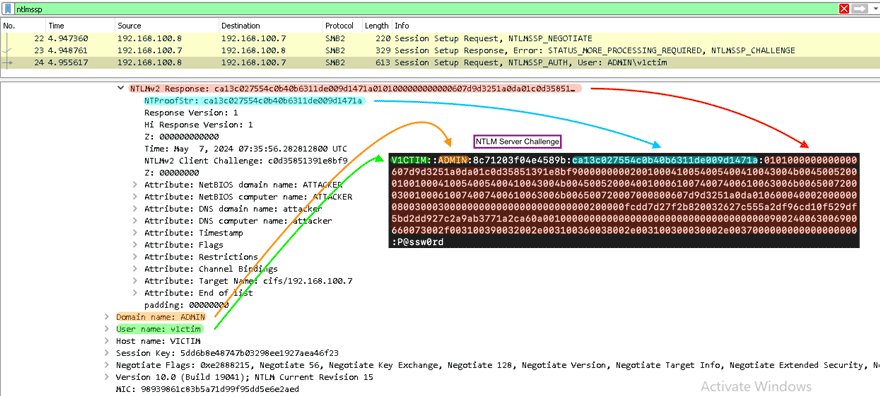
Task: Expand the Target Name cifs attribute
Action: (135, 280)
